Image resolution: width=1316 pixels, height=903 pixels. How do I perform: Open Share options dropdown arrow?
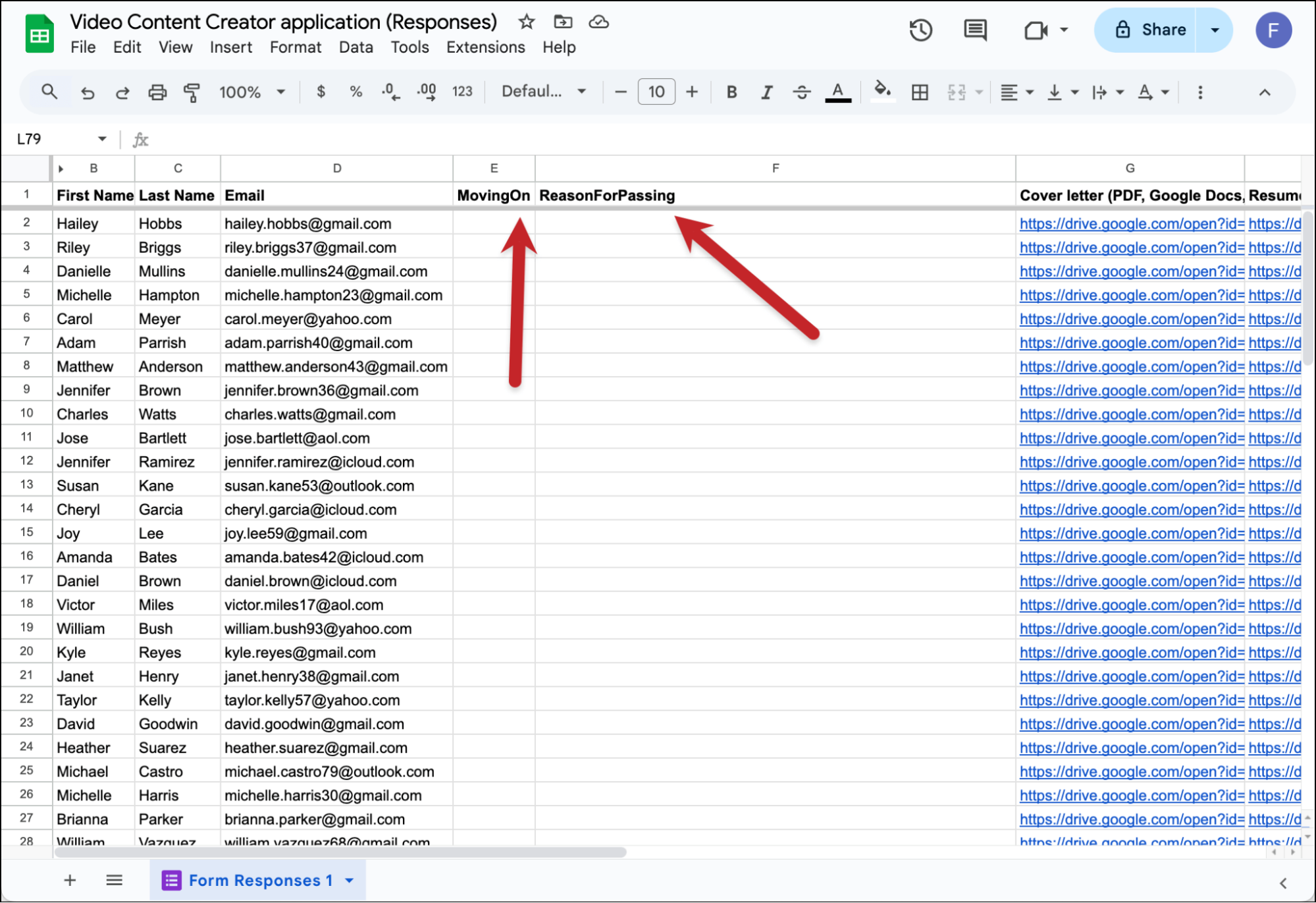[1215, 30]
